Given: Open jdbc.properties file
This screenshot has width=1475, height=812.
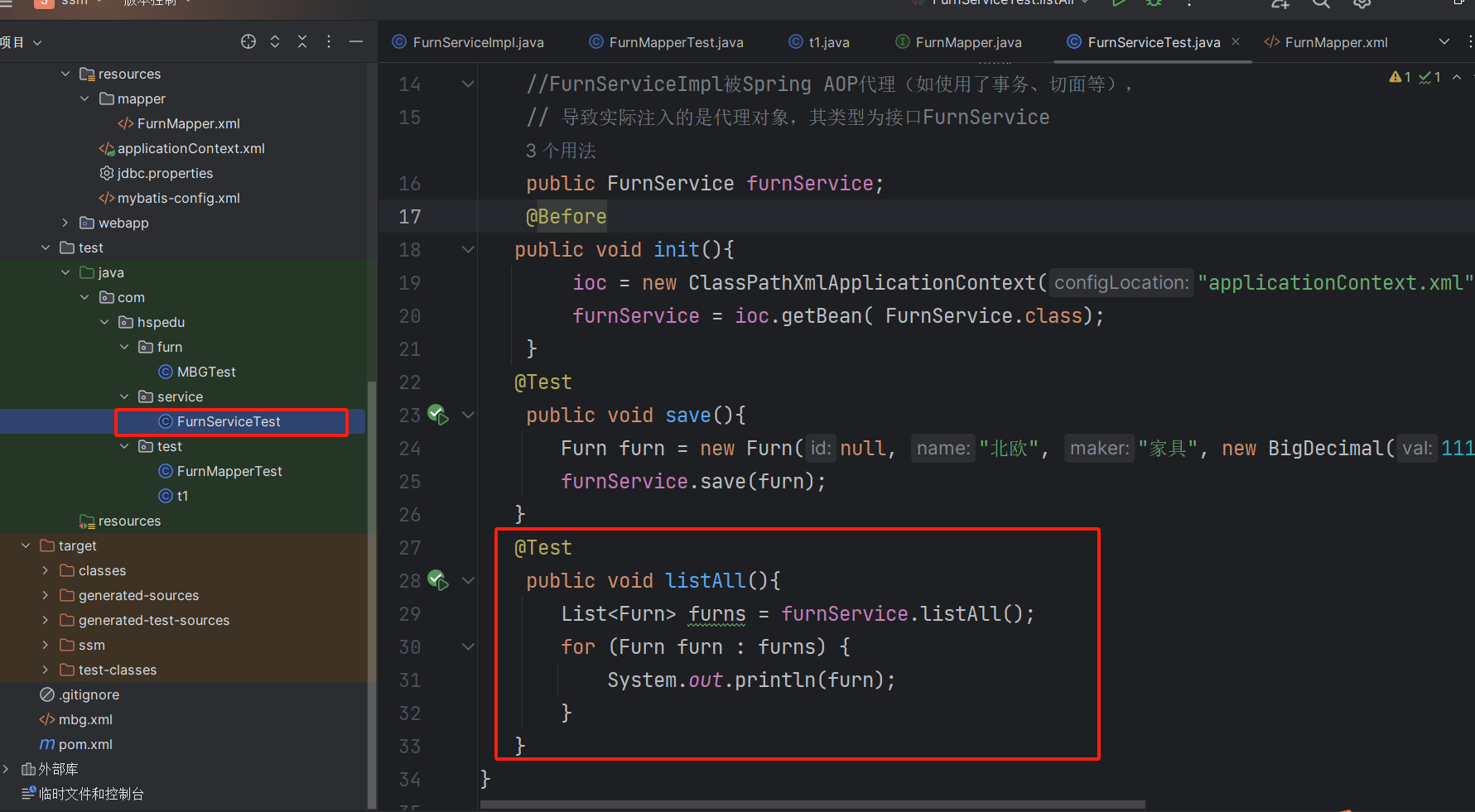Looking at the screenshot, I should 157,173.
